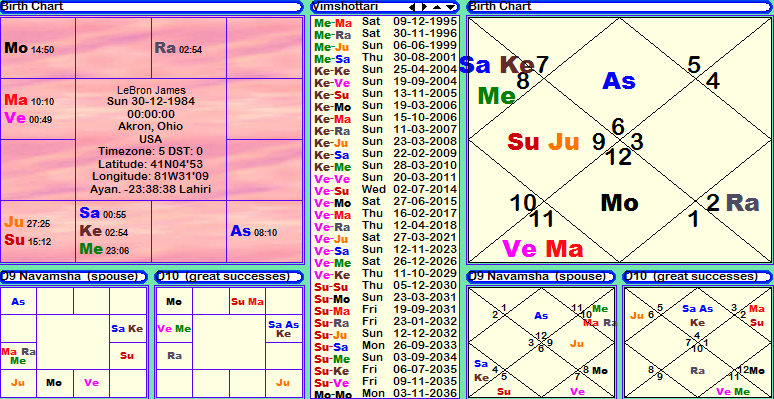Select the Vimshottari panel title

pos(346,6)
